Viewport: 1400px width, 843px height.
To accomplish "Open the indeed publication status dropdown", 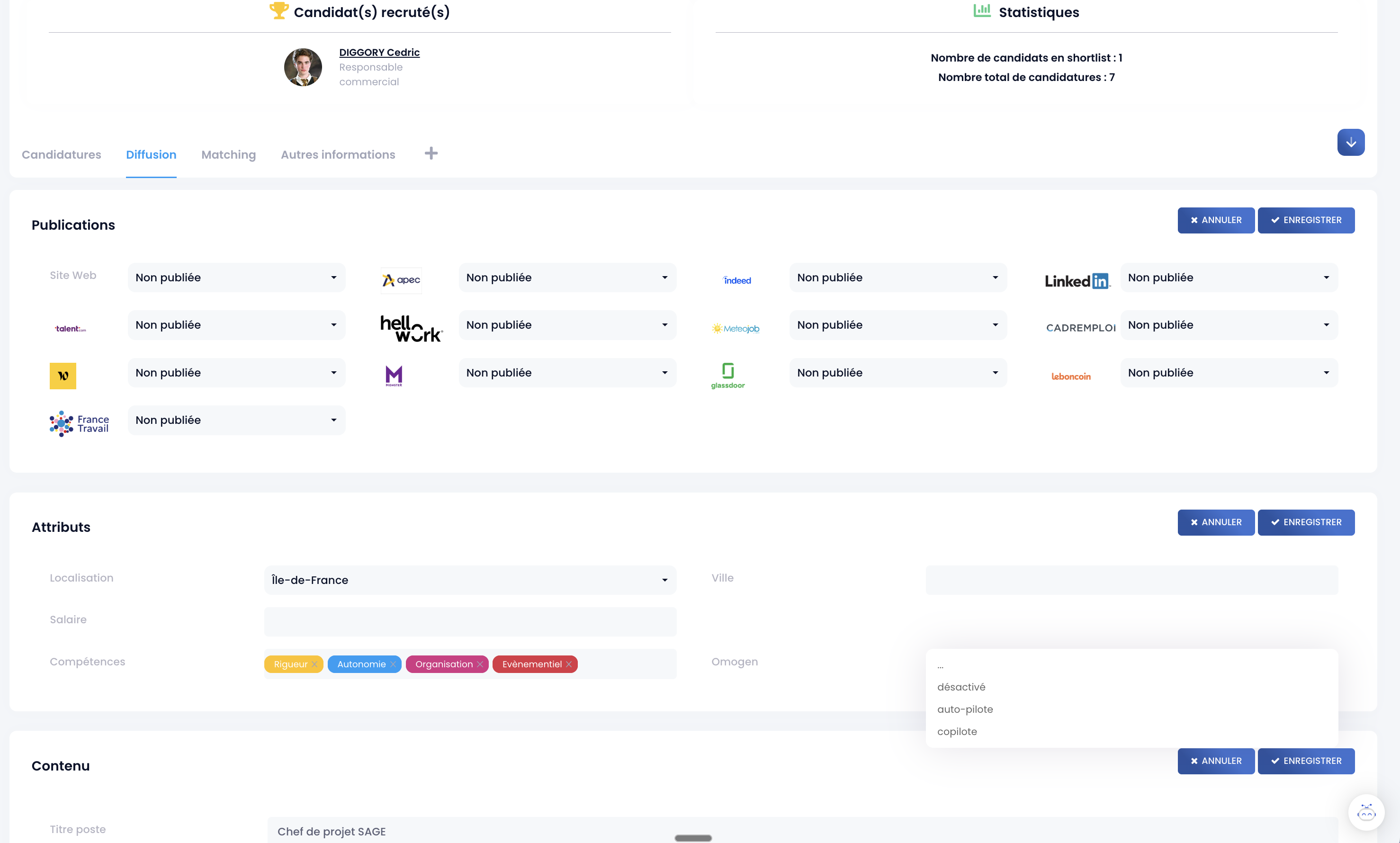I will (x=898, y=277).
